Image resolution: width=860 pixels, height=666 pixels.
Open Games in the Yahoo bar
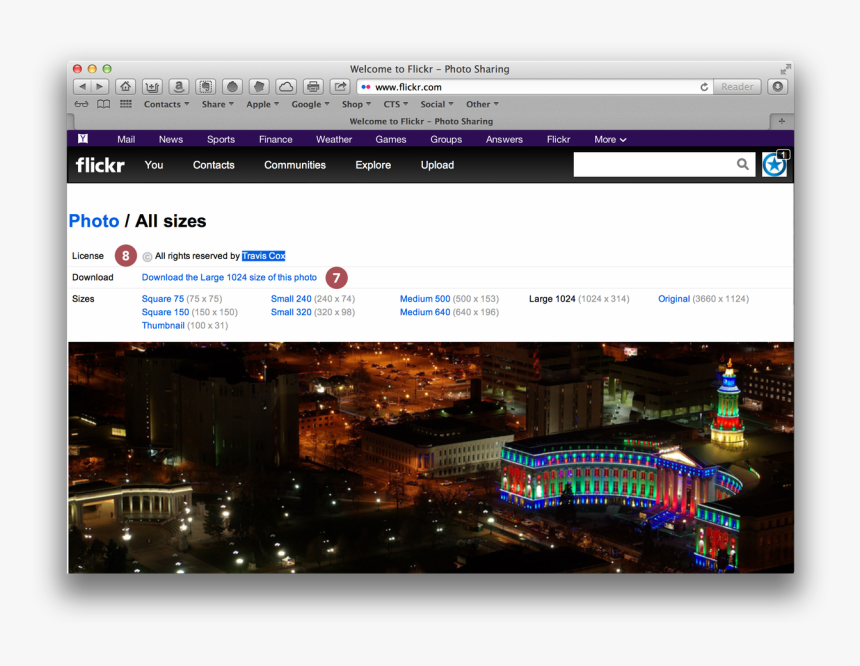pos(391,139)
